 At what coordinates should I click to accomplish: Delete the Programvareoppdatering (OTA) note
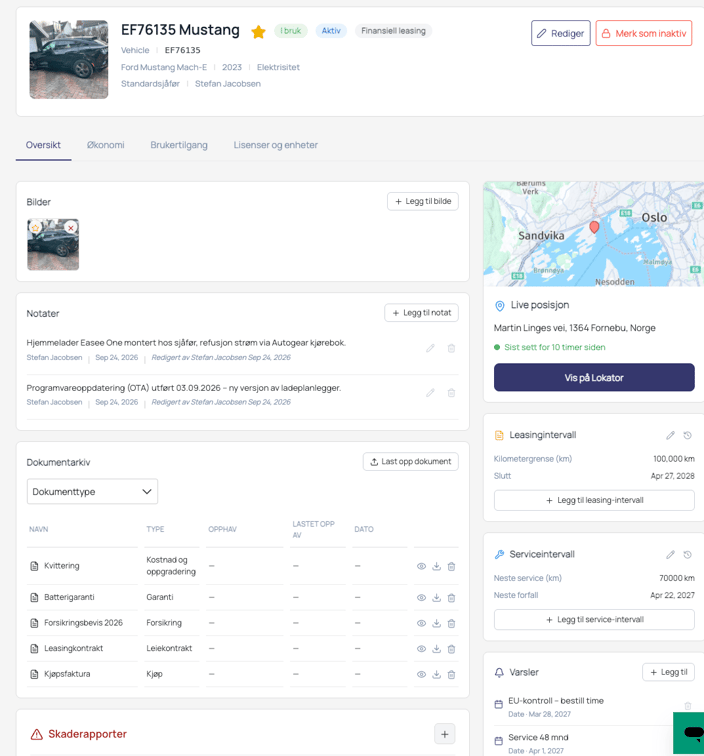click(451, 393)
